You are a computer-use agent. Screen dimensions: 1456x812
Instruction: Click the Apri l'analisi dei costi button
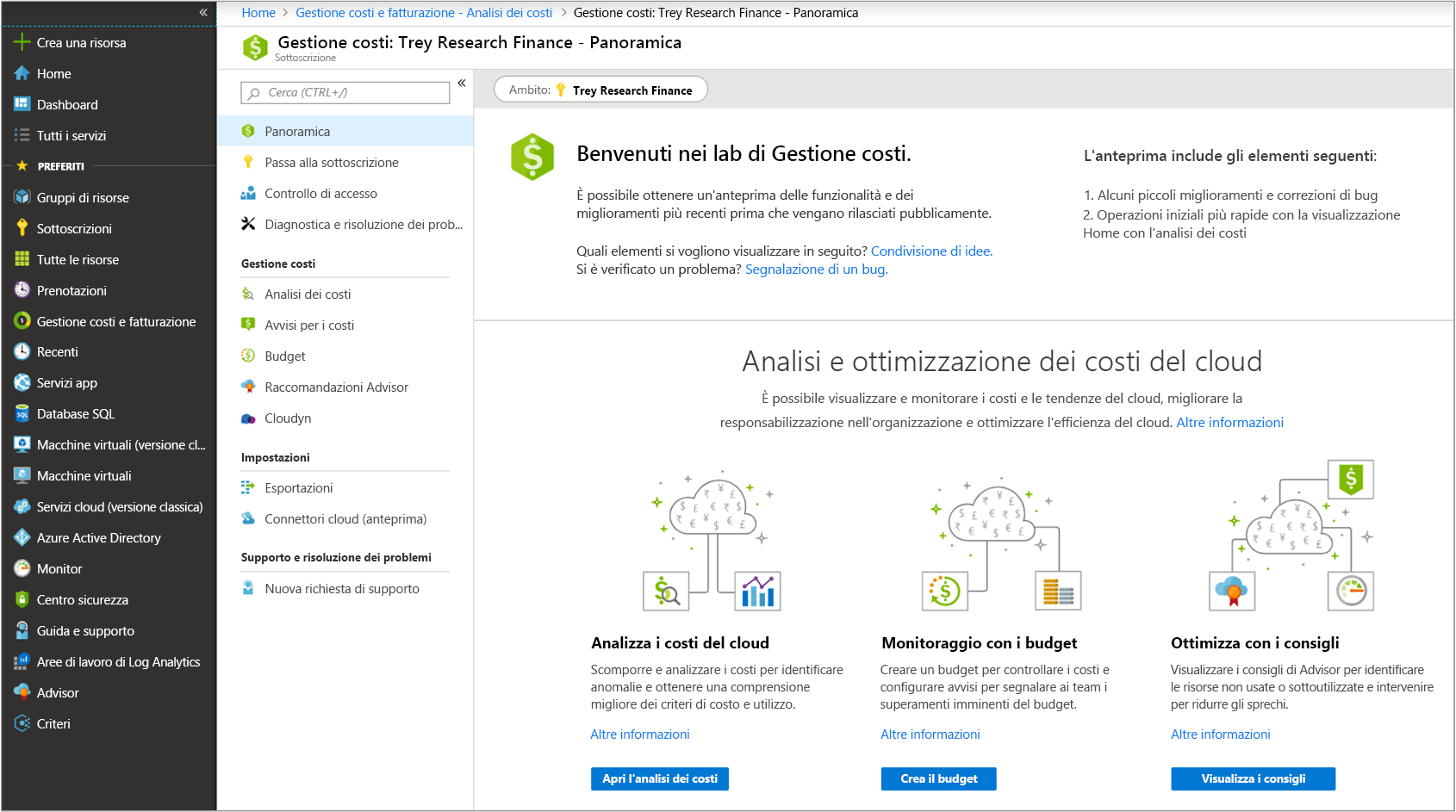point(660,778)
